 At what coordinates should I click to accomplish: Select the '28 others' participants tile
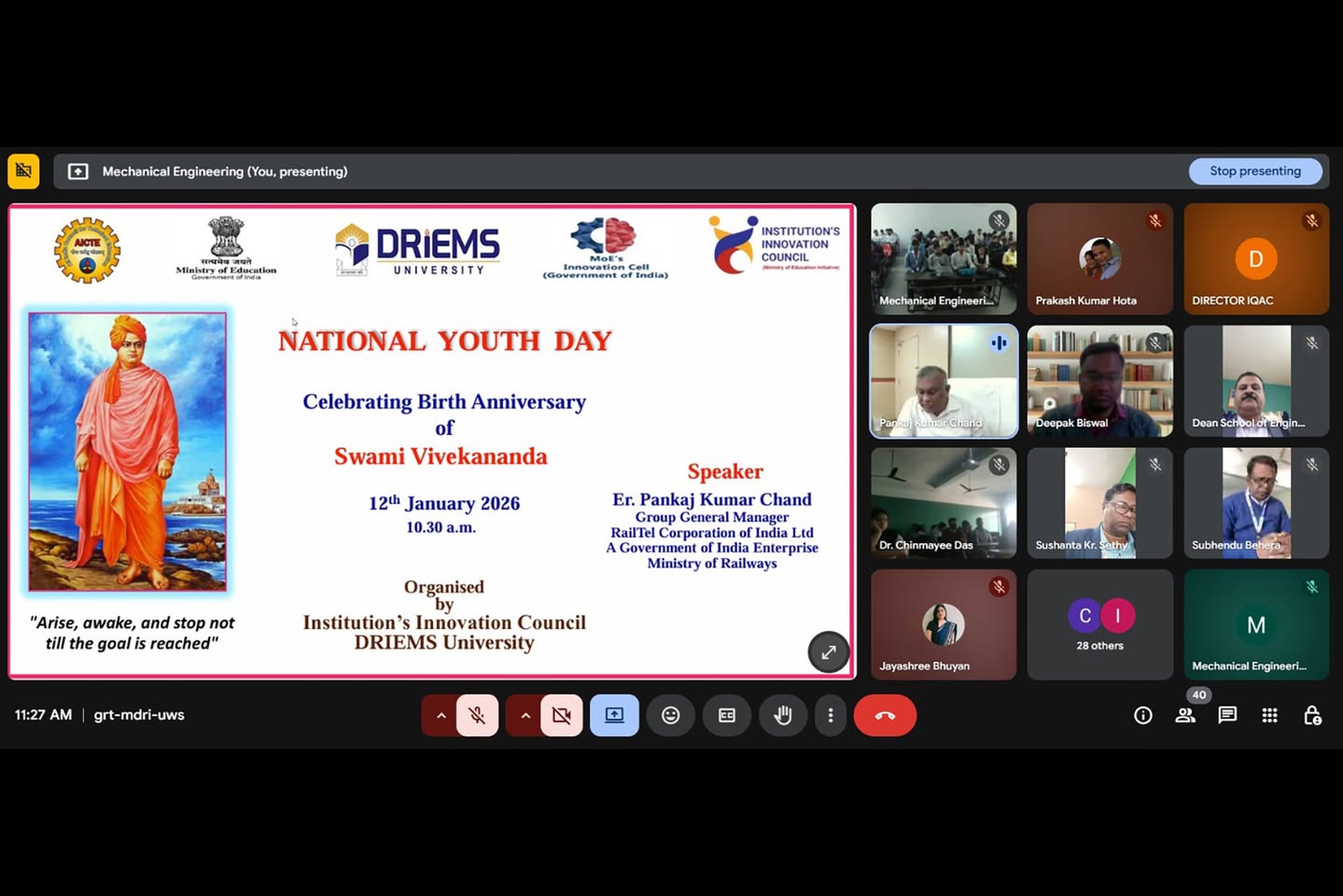1099,624
